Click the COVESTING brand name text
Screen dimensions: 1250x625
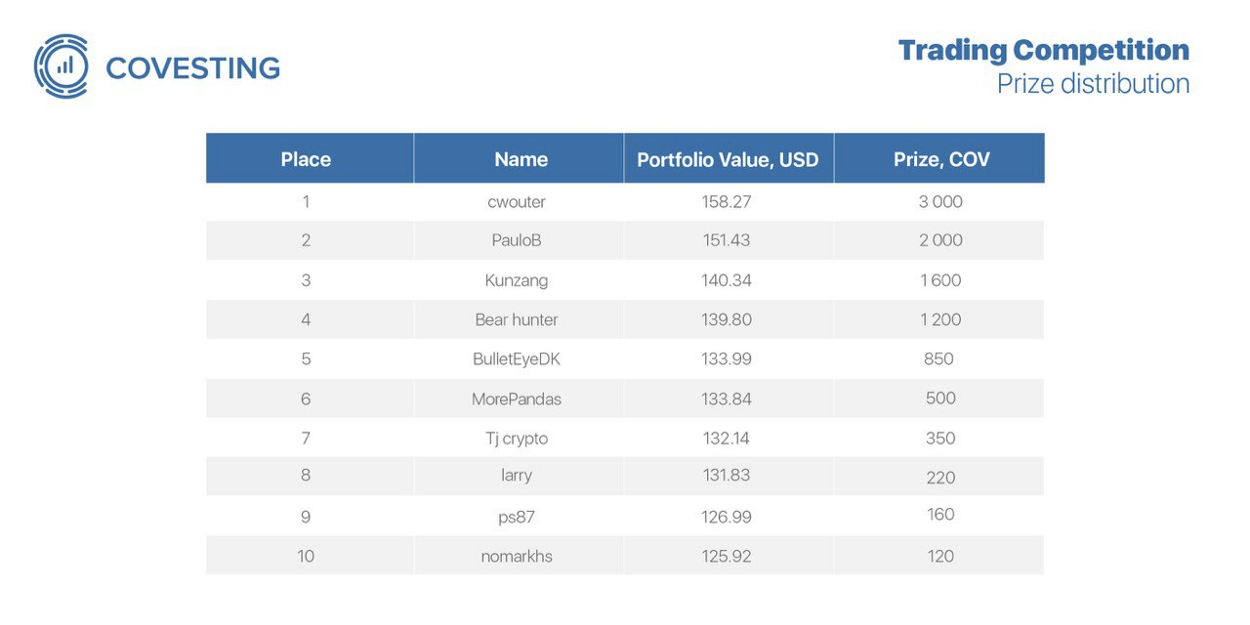click(x=192, y=68)
